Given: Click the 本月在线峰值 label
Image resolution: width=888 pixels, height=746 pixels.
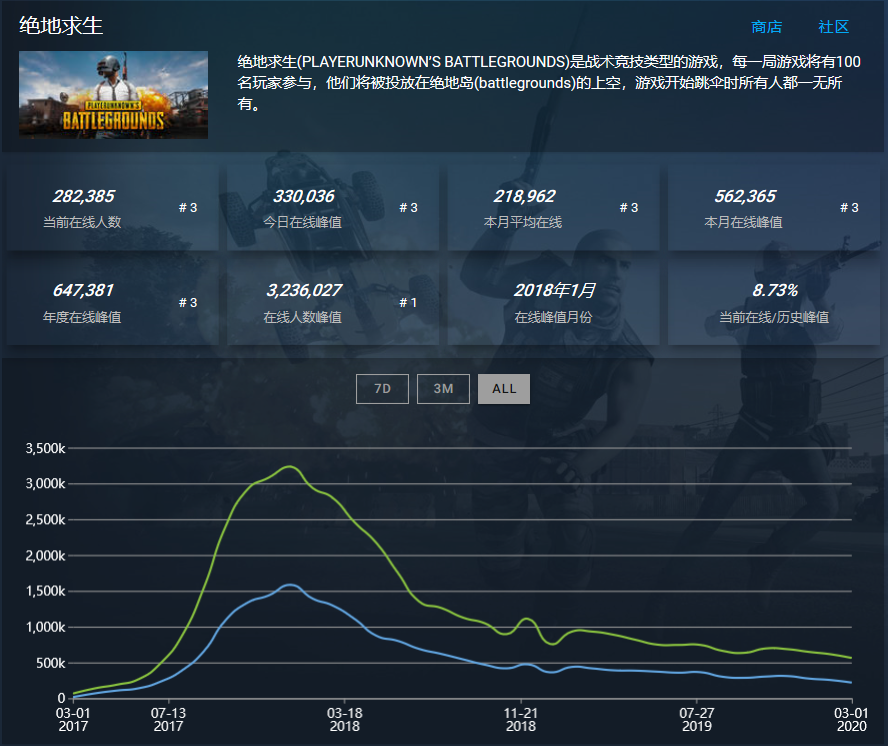Looking at the screenshot, I should [743, 222].
